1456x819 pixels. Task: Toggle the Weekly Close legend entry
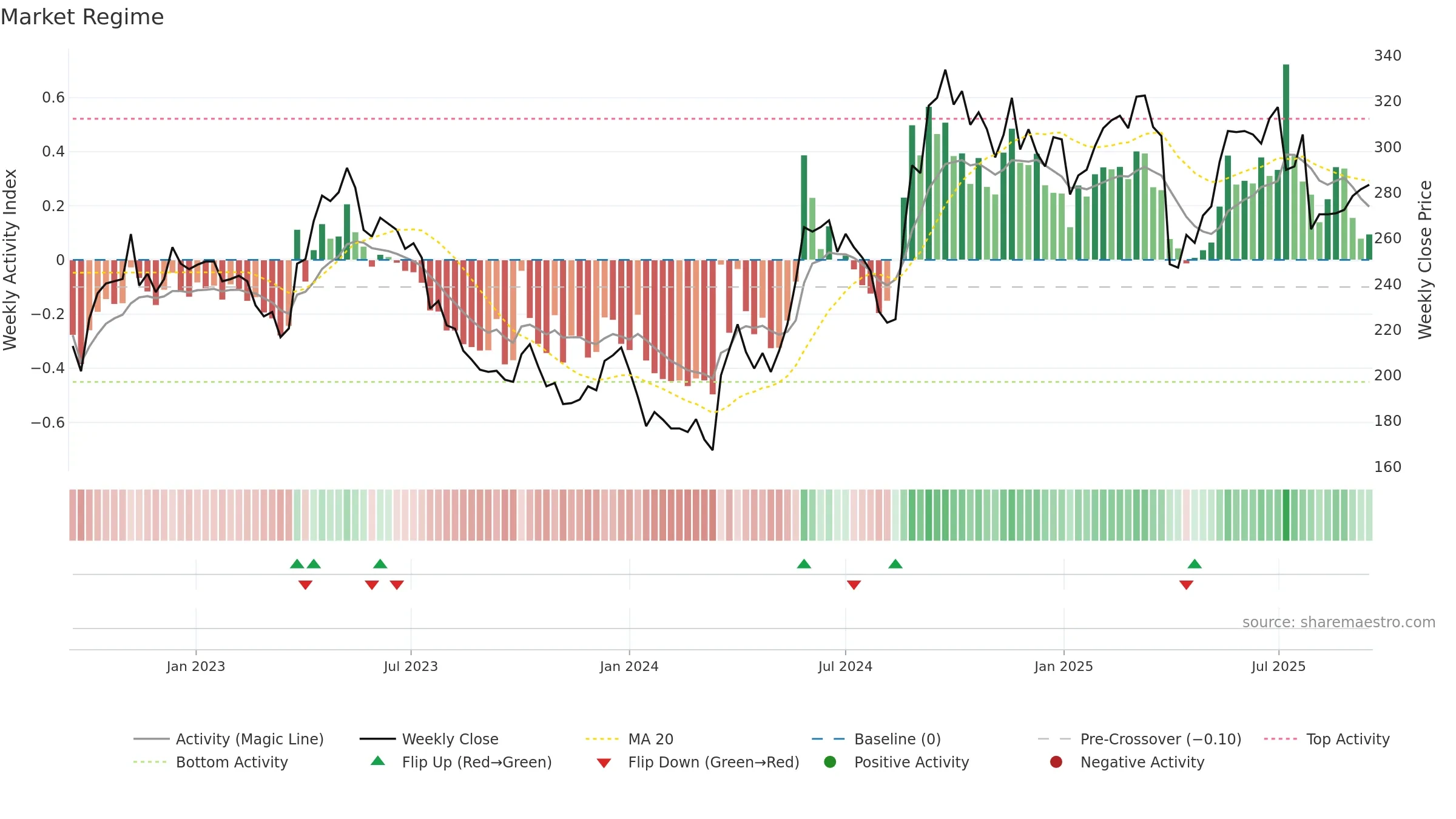[x=429, y=739]
